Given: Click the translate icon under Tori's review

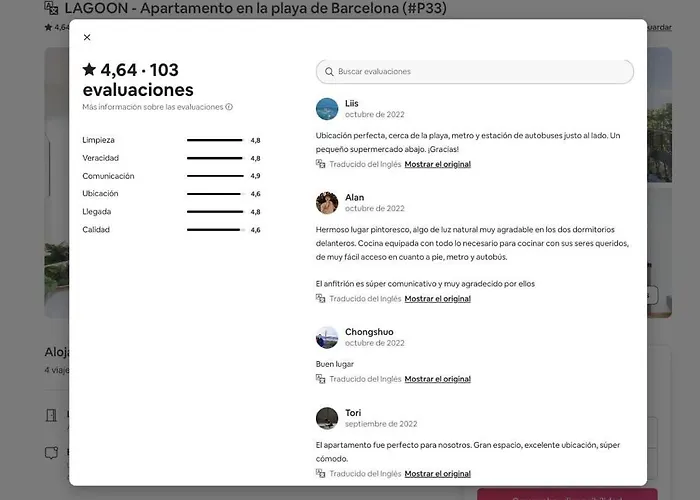Looking at the screenshot, I should coord(321,473).
